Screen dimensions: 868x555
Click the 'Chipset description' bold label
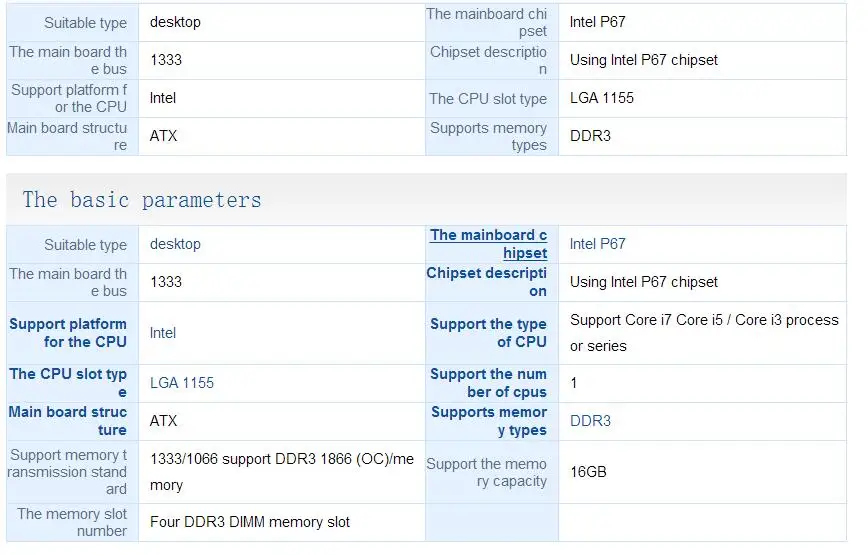click(487, 282)
